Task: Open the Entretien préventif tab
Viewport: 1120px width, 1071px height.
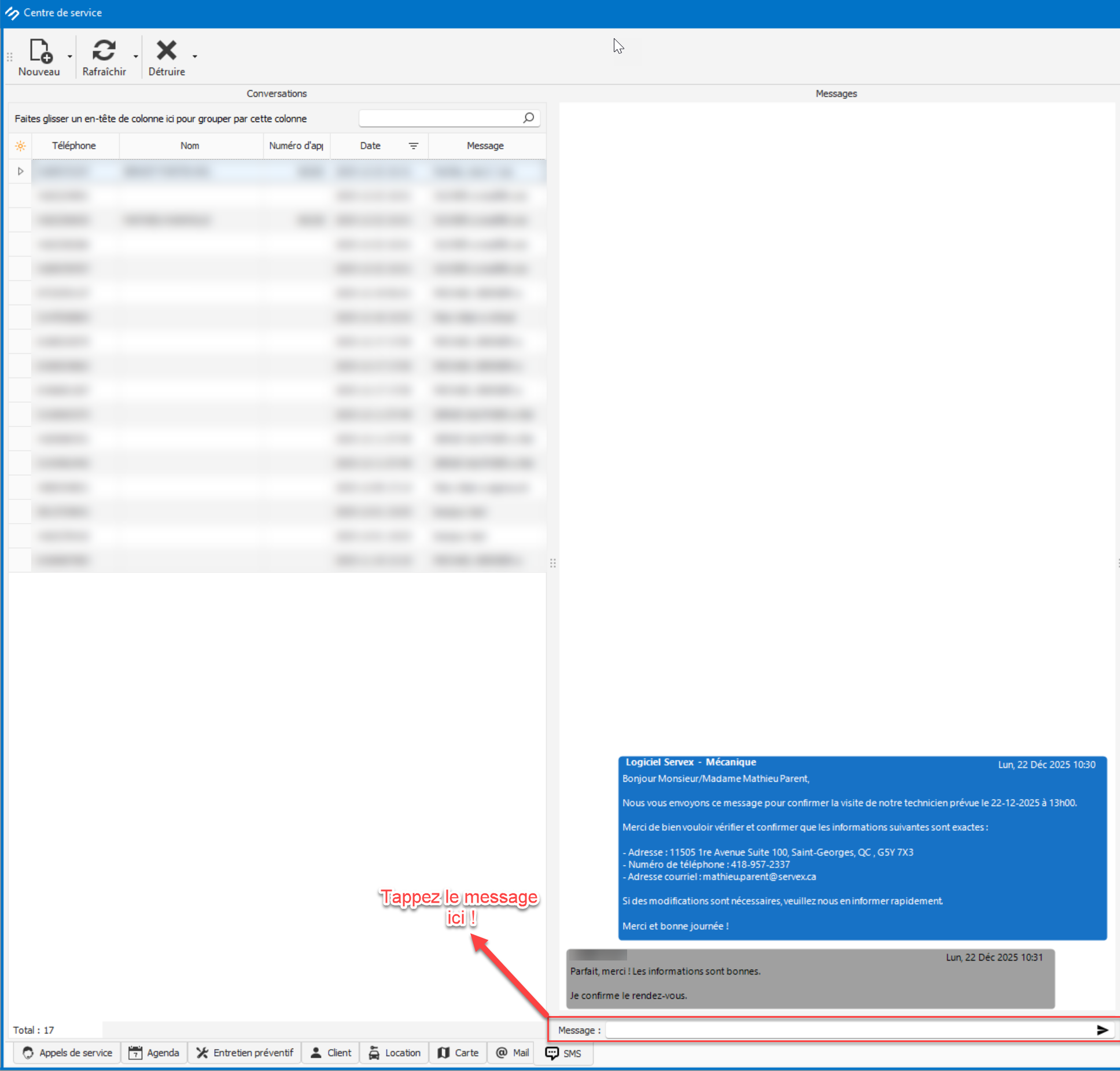Action: pos(245,1052)
